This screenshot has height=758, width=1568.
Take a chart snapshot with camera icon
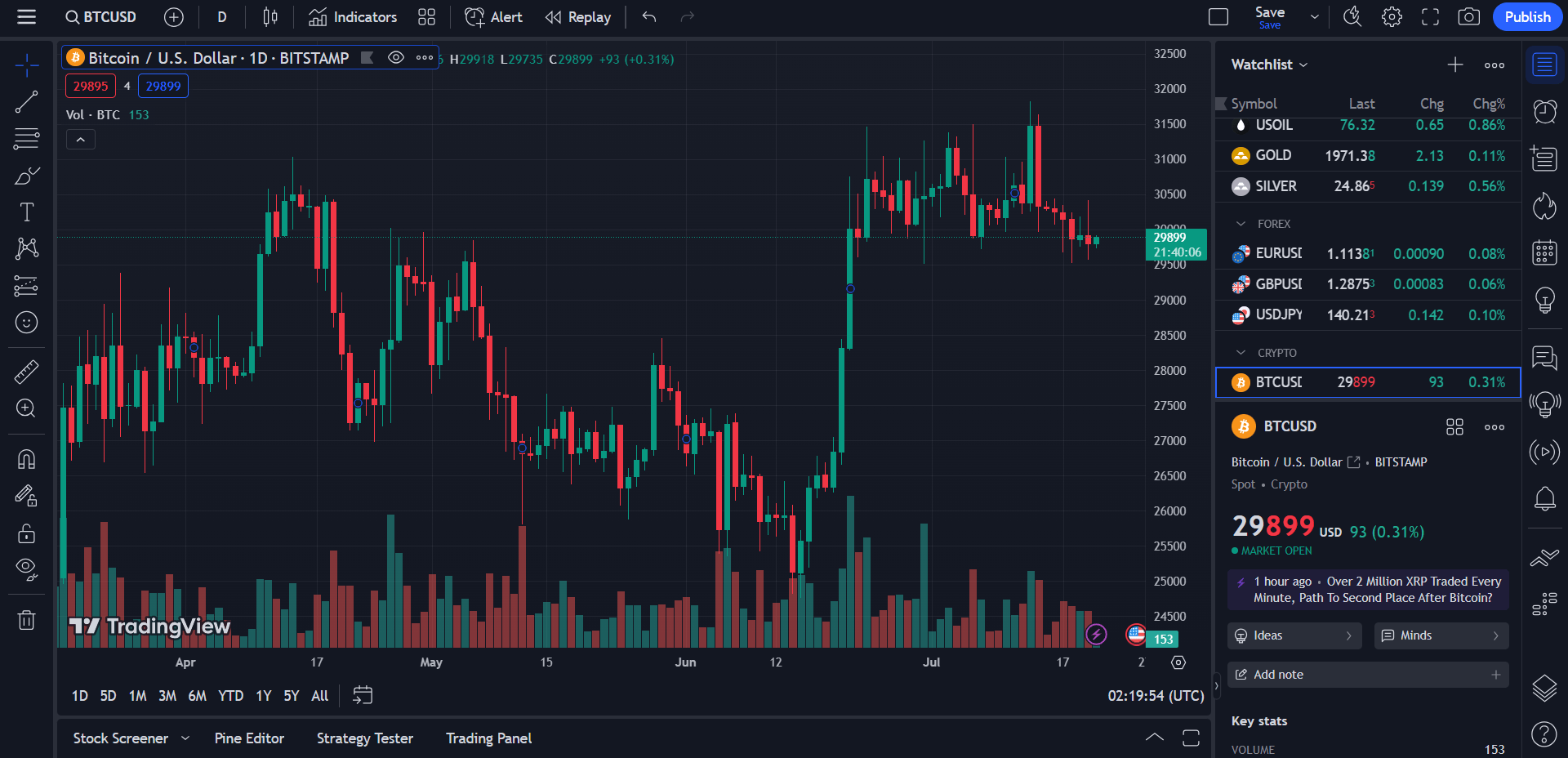[1468, 17]
